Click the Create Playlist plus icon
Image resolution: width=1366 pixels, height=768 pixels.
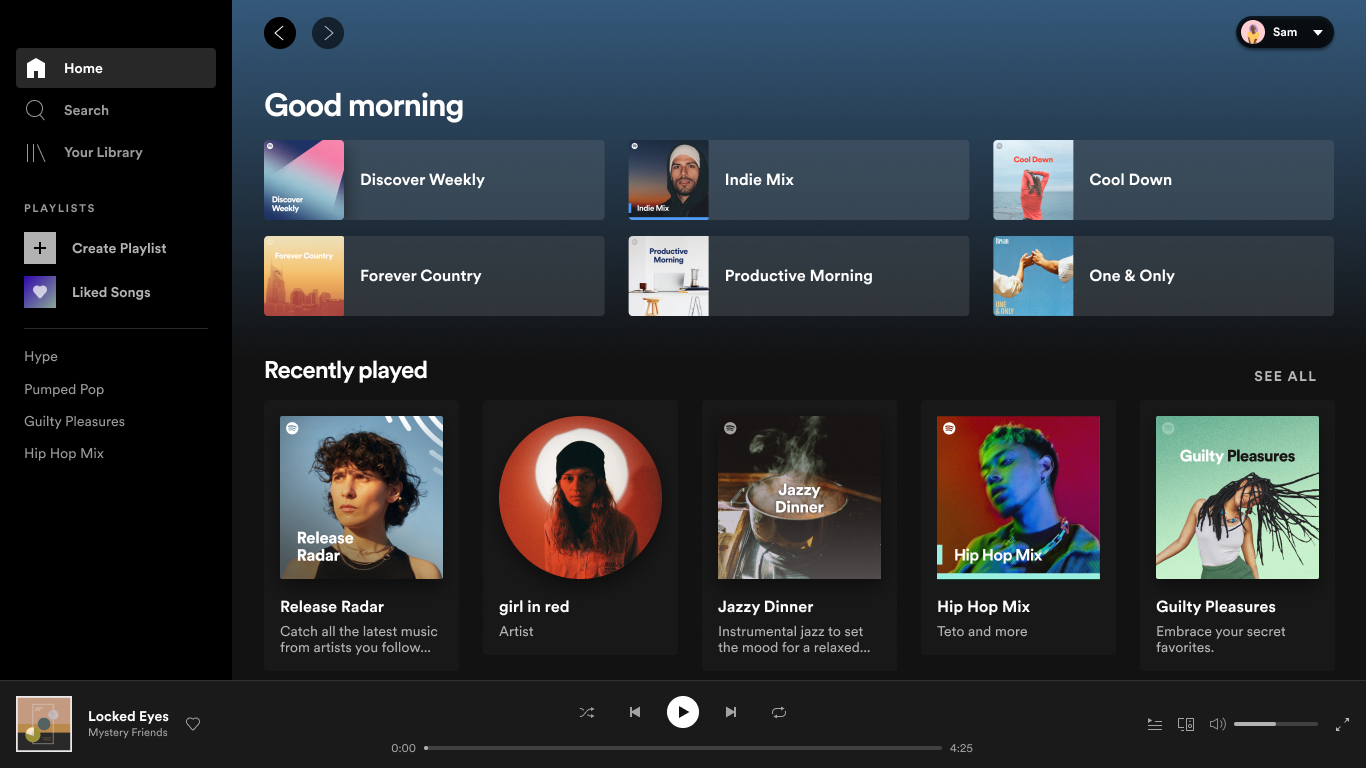[x=40, y=247]
